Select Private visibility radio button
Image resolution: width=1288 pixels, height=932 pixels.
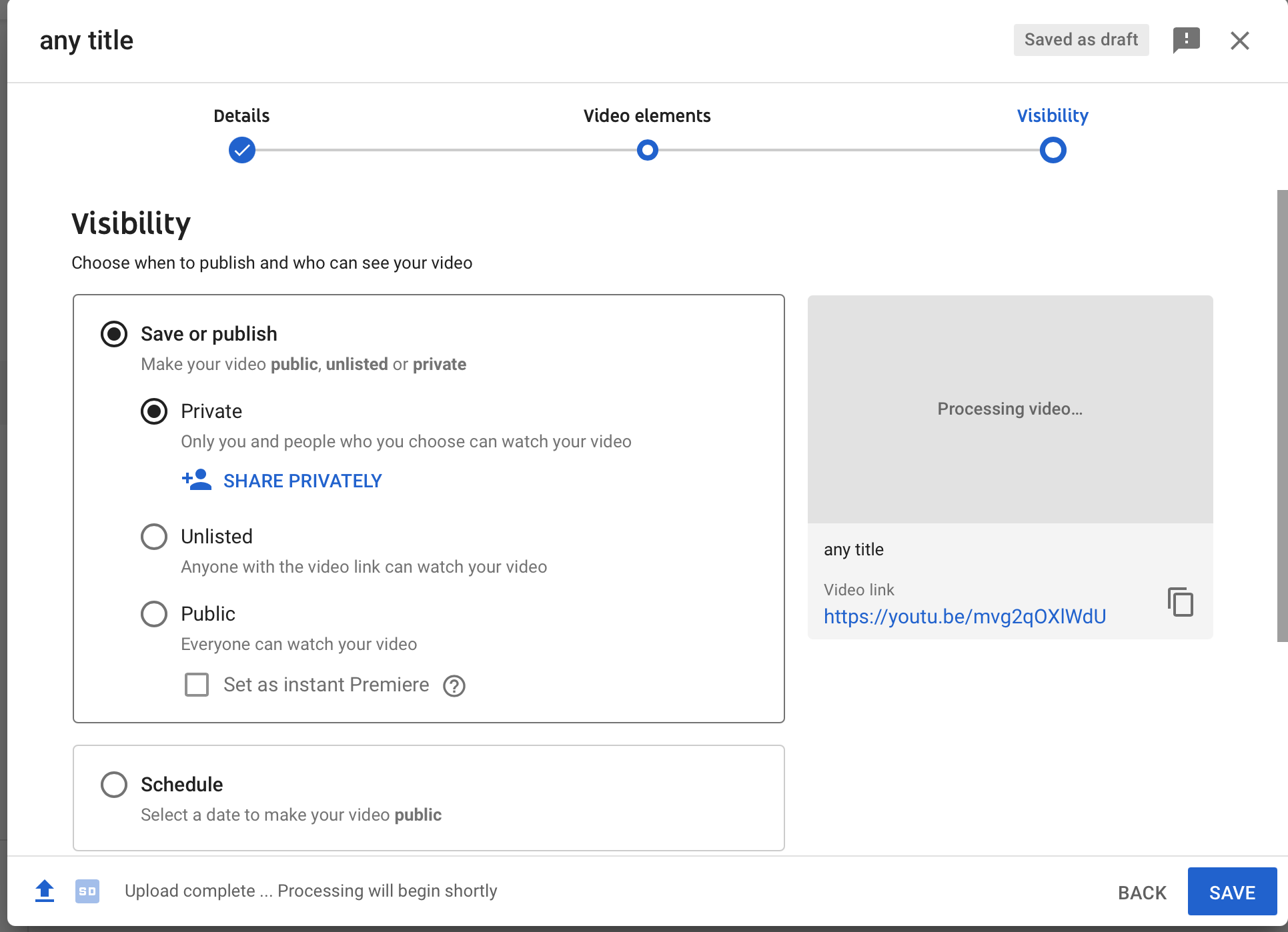coord(154,411)
